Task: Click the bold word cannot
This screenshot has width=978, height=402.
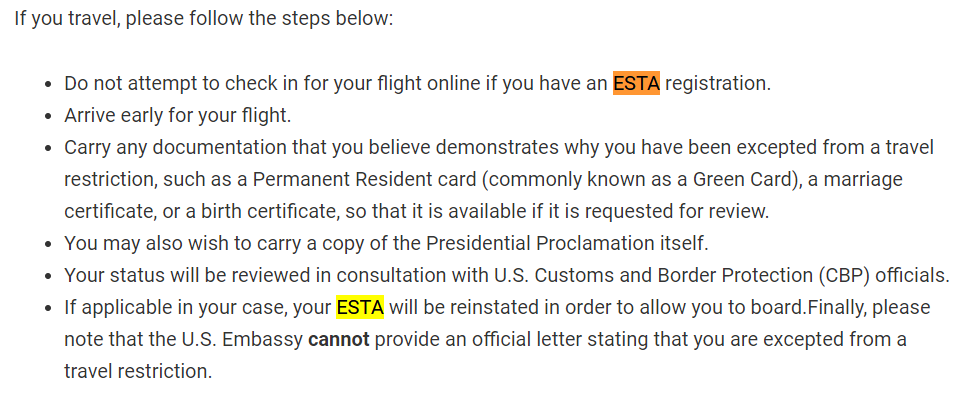Action: point(339,340)
